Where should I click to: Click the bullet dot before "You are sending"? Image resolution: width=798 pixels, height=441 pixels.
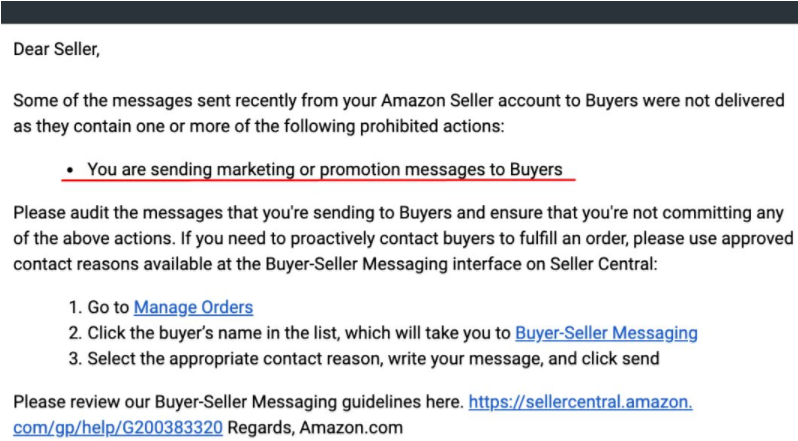[68, 170]
